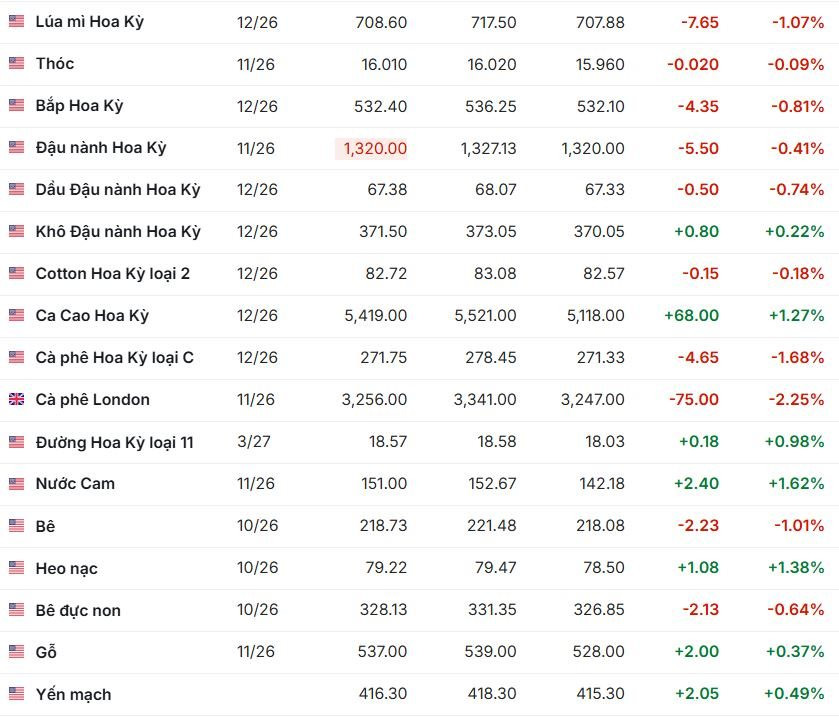Open the Dầu Đậu nành Hoa Kỳ link
This screenshot has height=717, width=839.
[x=118, y=189]
